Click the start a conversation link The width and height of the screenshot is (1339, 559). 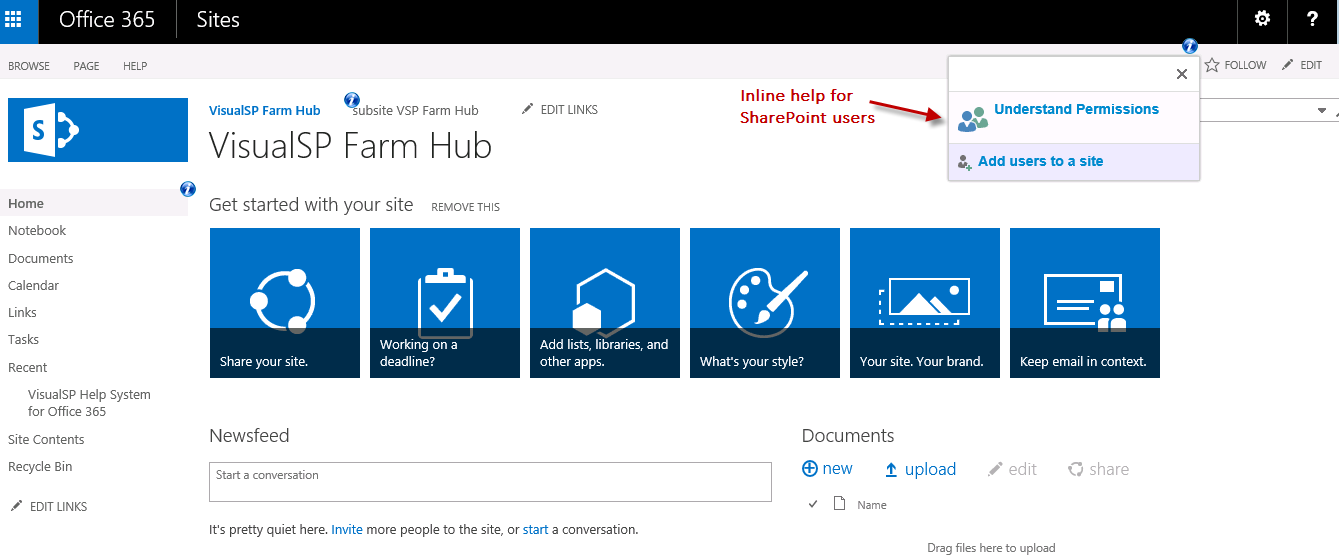535,529
